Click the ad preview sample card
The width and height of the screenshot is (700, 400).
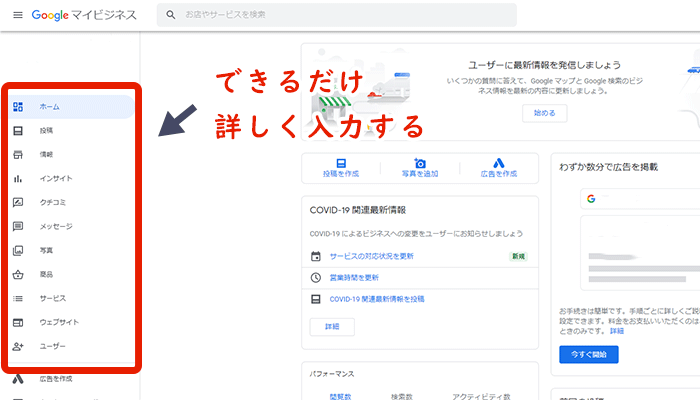click(x=640, y=253)
